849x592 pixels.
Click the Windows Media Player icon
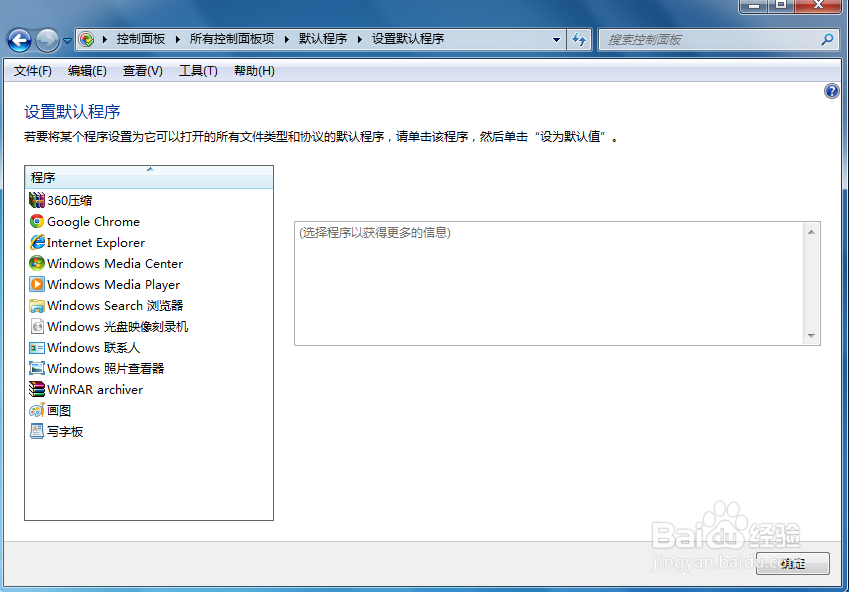click(x=37, y=284)
